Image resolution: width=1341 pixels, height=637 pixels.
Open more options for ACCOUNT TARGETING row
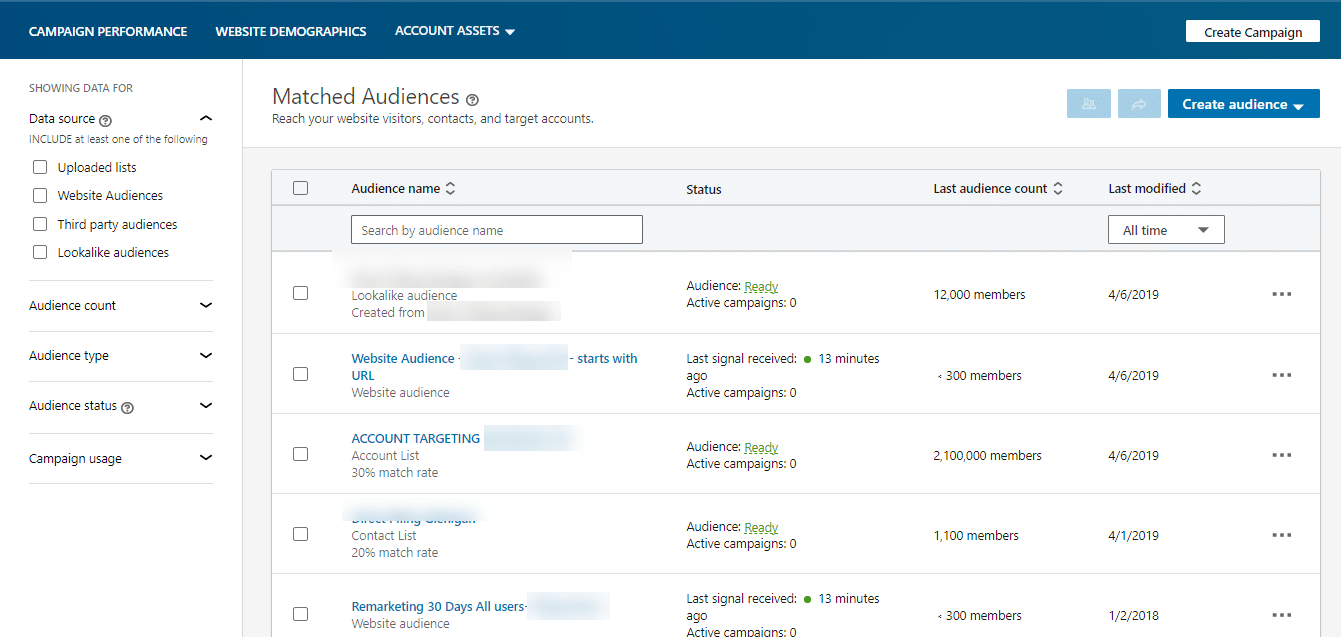tap(1281, 455)
